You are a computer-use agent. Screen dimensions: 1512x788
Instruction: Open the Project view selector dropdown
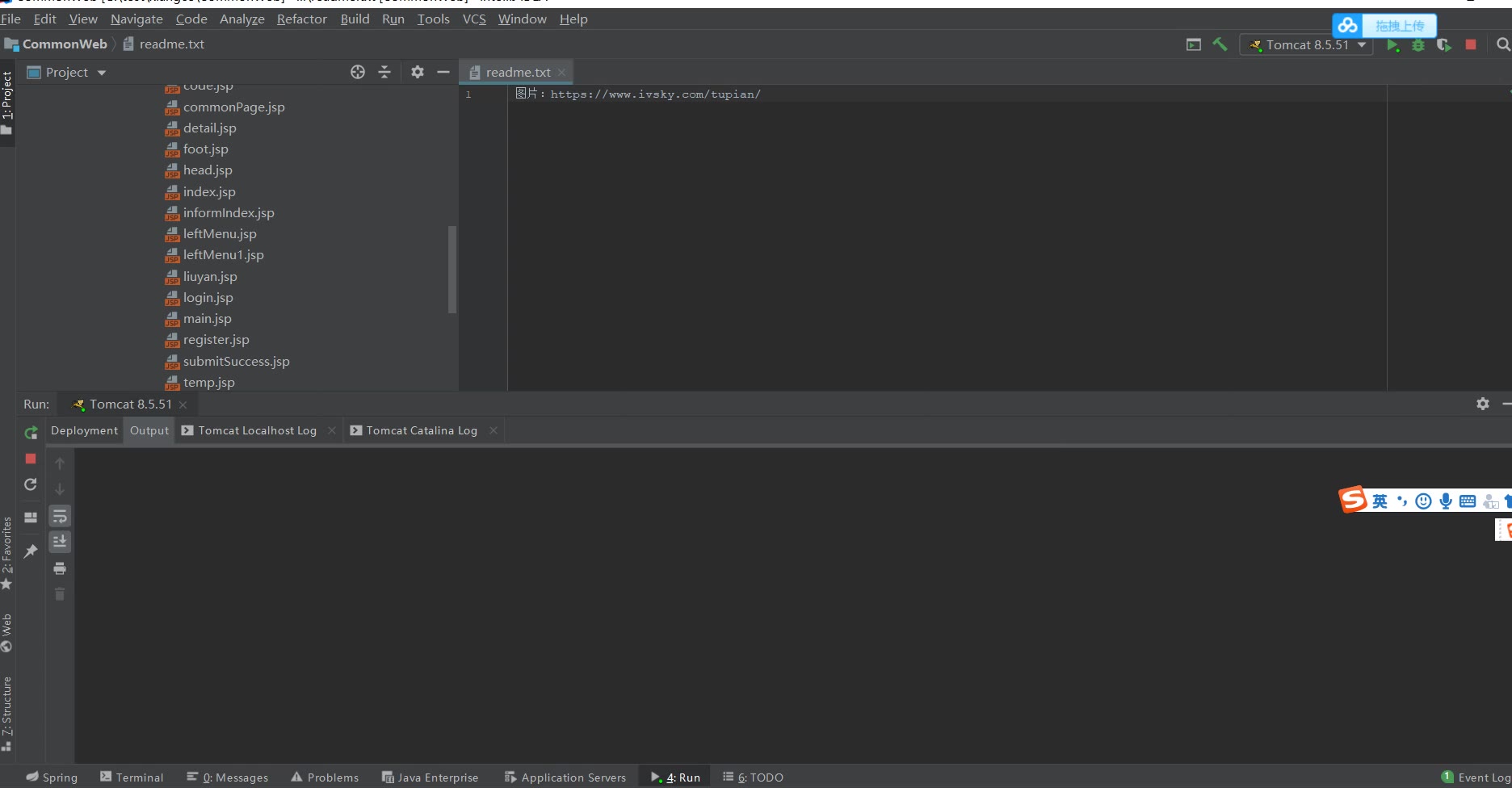tap(66, 73)
